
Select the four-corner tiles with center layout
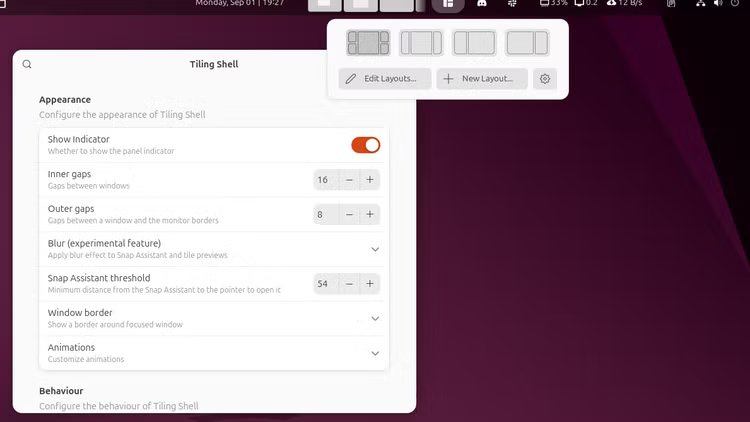click(x=368, y=43)
